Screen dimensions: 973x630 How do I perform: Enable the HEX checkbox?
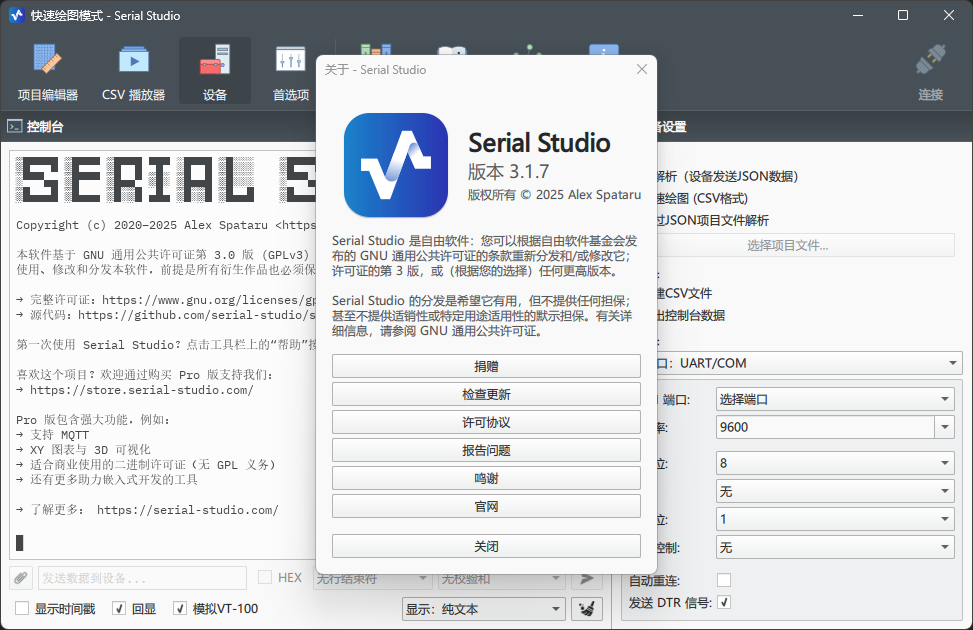265,577
